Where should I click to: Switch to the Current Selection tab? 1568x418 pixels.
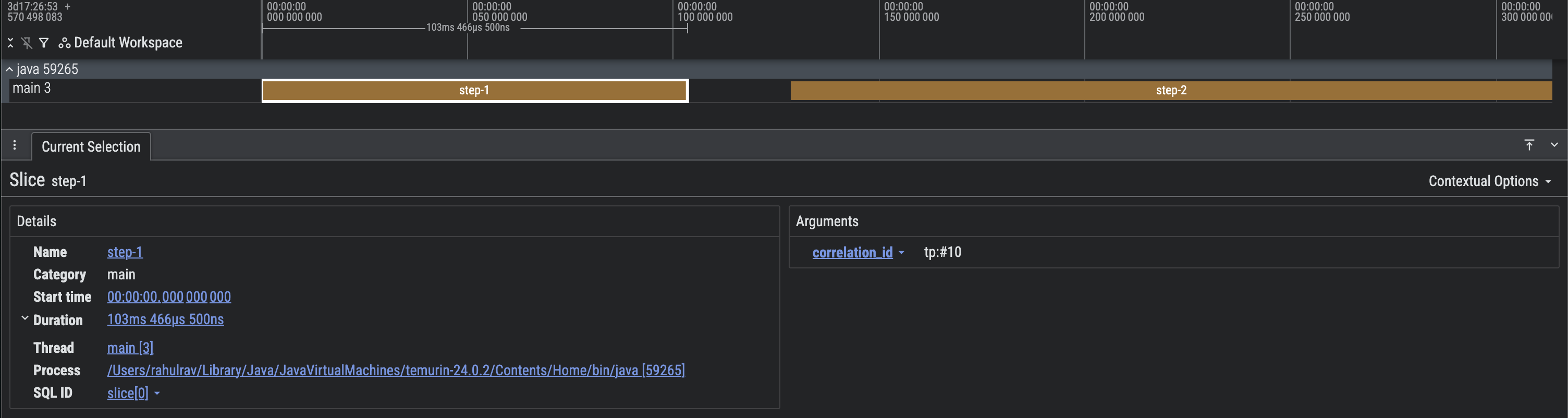91,146
